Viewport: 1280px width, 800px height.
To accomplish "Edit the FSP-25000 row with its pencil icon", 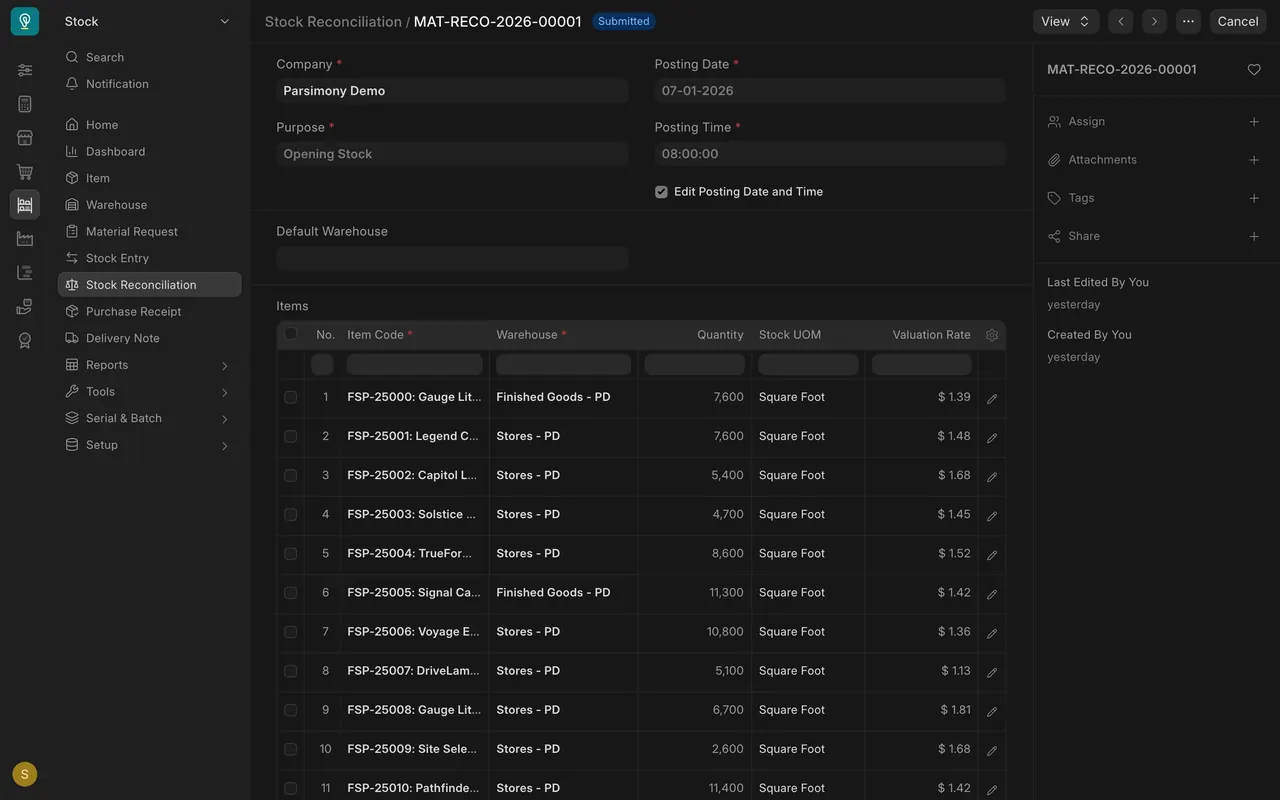I will 992,398.
